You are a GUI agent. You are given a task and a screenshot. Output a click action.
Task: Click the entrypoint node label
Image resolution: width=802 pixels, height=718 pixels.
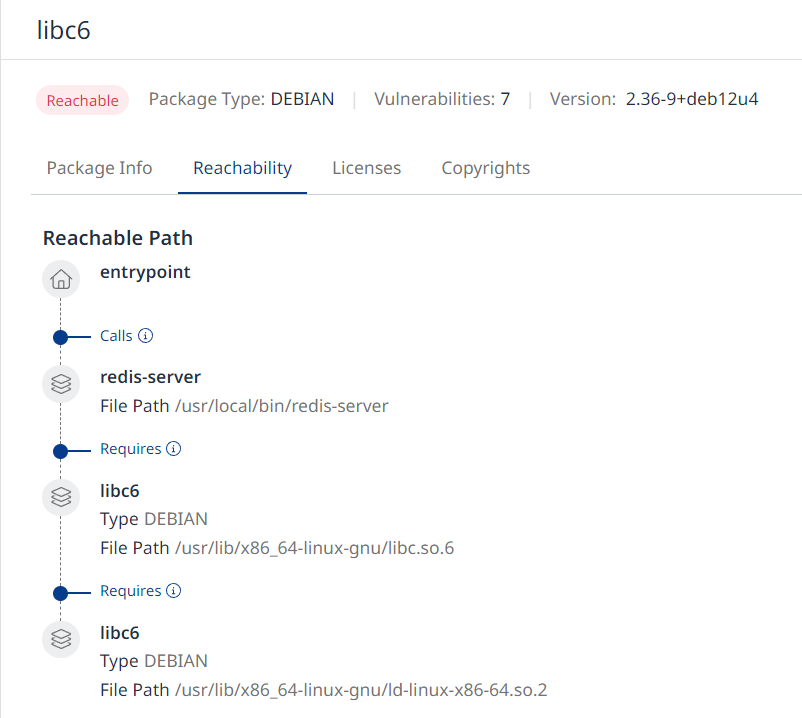(x=145, y=271)
